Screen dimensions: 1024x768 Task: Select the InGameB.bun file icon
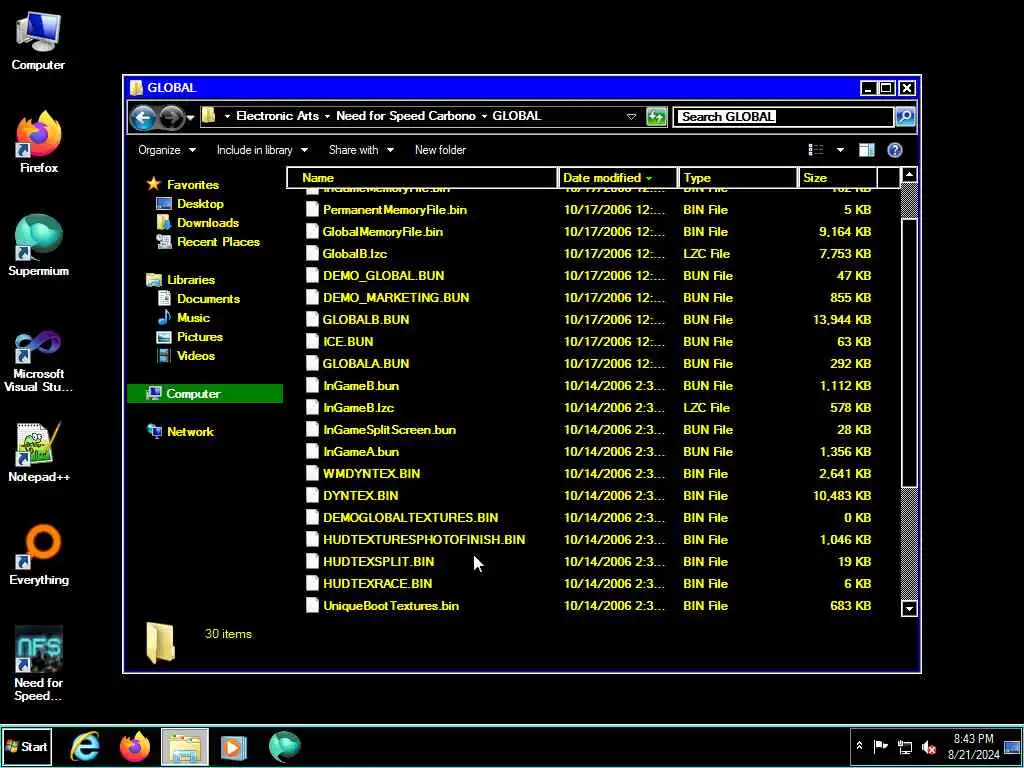[312, 386]
